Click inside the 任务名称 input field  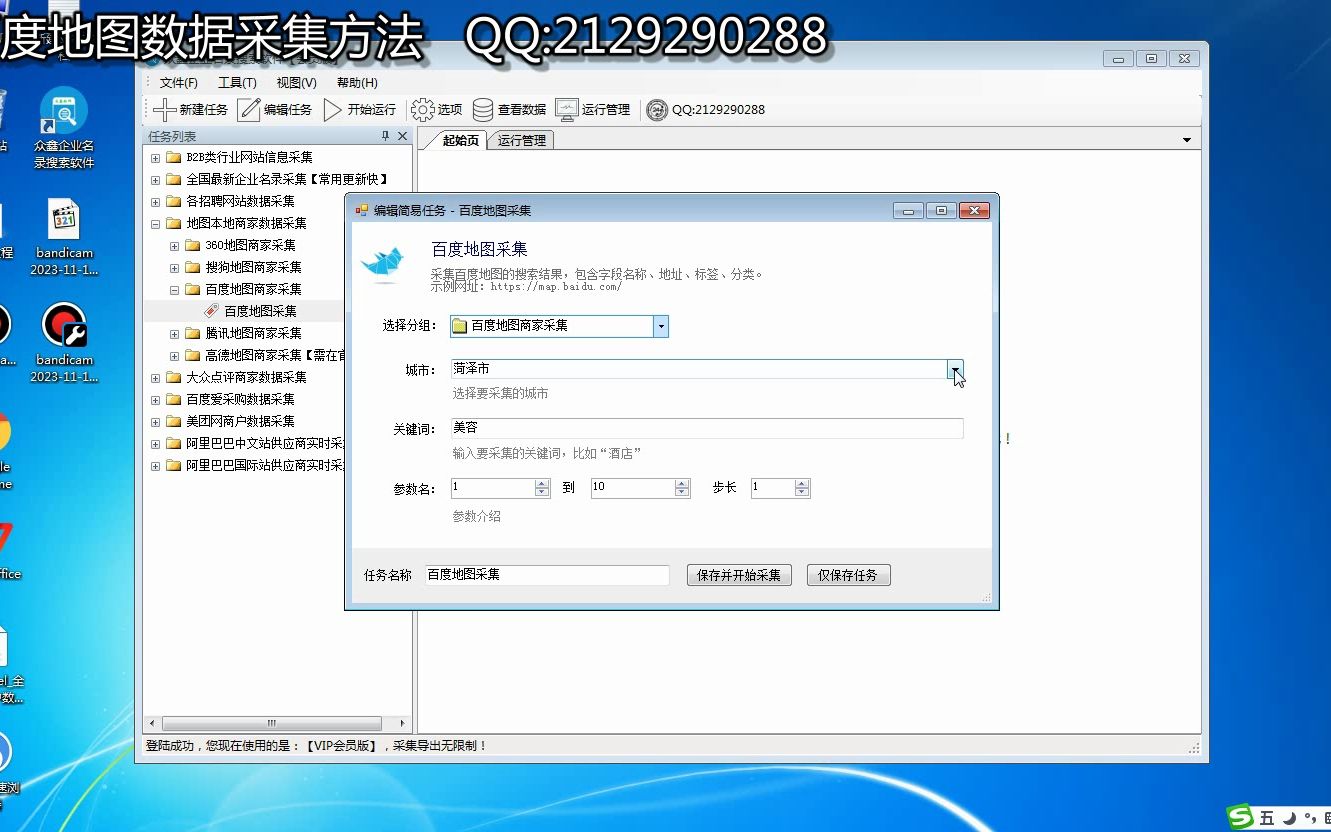pos(545,574)
